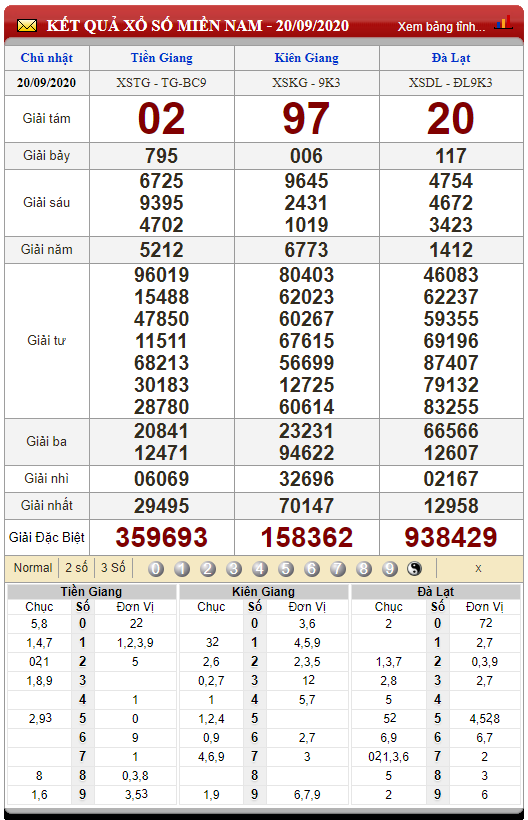This screenshot has height=820, width=528.
Task: Click Đà Lạt Giải tám number 20
Action: pos(451,119)
